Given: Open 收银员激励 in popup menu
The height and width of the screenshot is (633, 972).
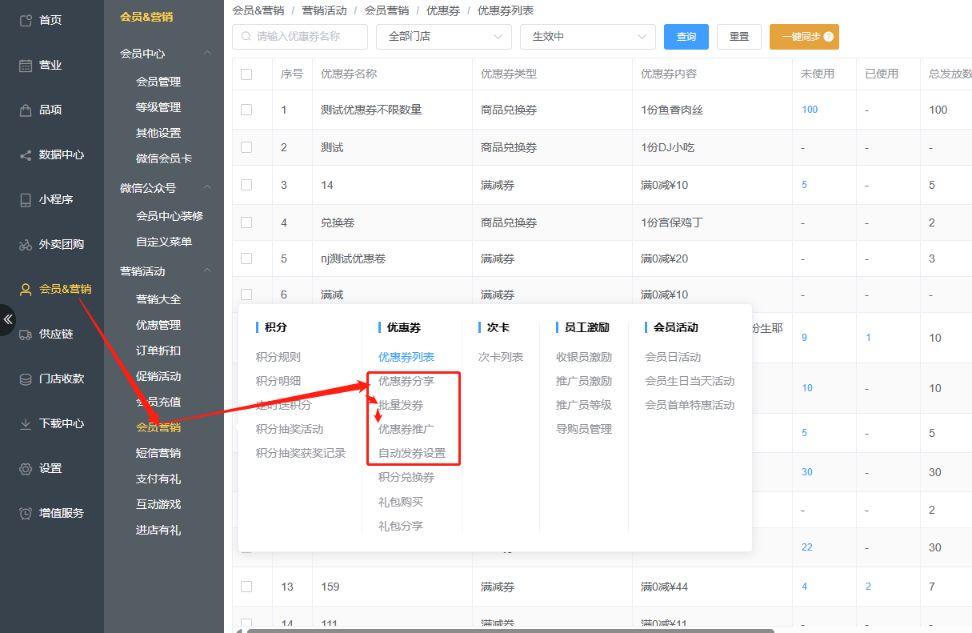Looking at the screenshot, I should coord(584,357).
